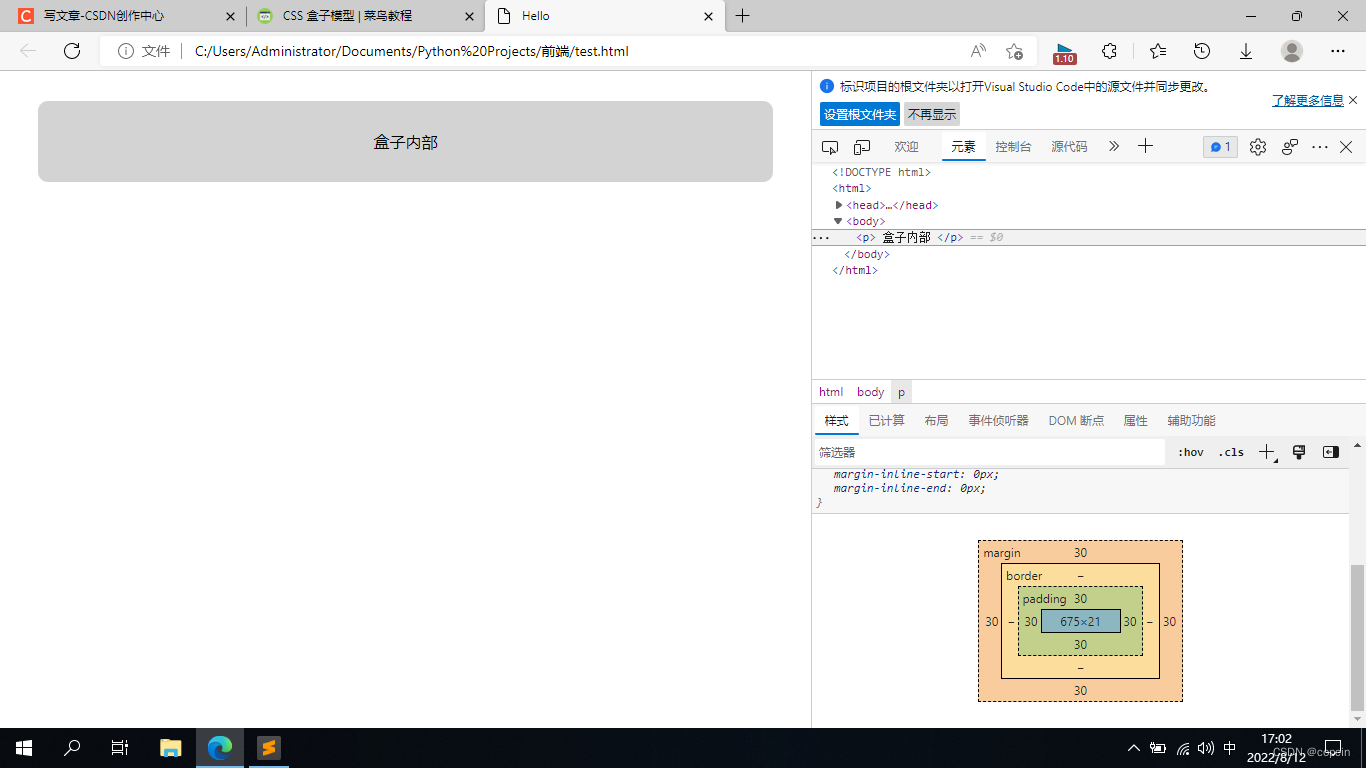Click the dock-to-side icon in styles pane

[x=1330, y=452]
